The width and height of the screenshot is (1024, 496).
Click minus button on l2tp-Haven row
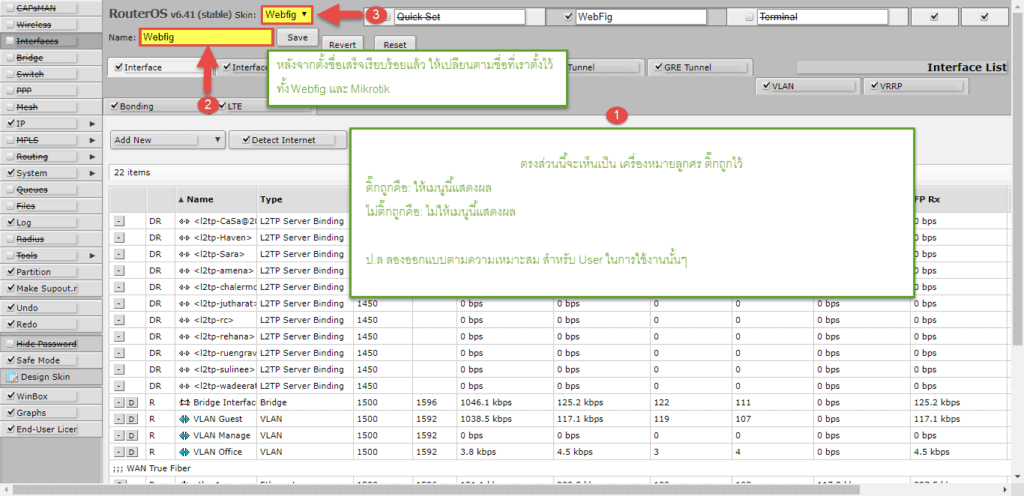[119, 238]
